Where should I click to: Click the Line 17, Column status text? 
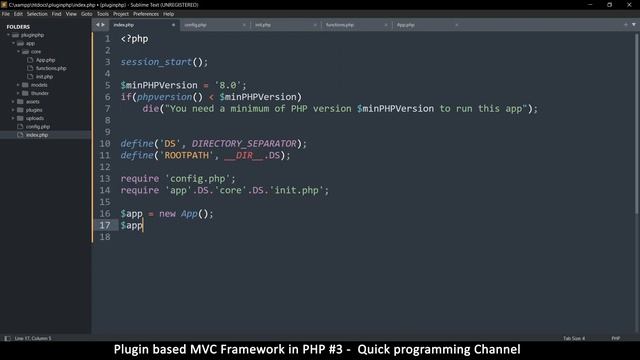coord(33,338)
